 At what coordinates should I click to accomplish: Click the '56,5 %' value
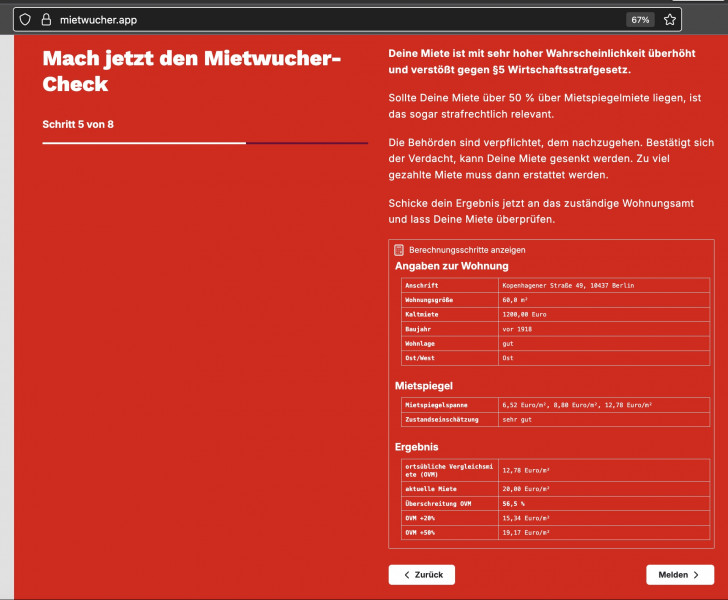514,503
